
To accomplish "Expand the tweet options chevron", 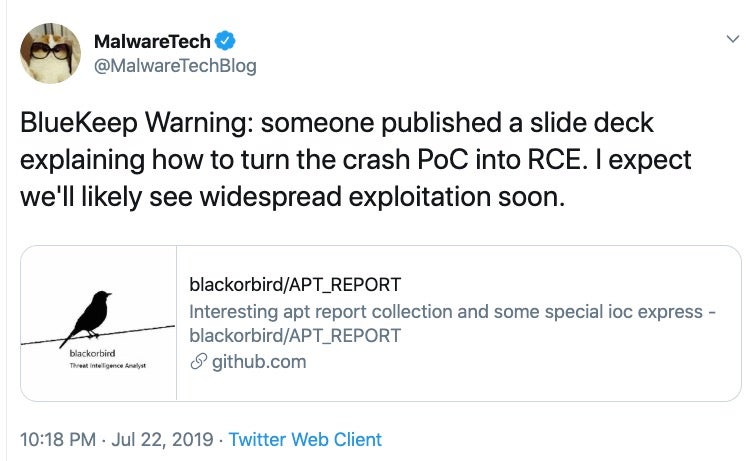I will (731, 38).
